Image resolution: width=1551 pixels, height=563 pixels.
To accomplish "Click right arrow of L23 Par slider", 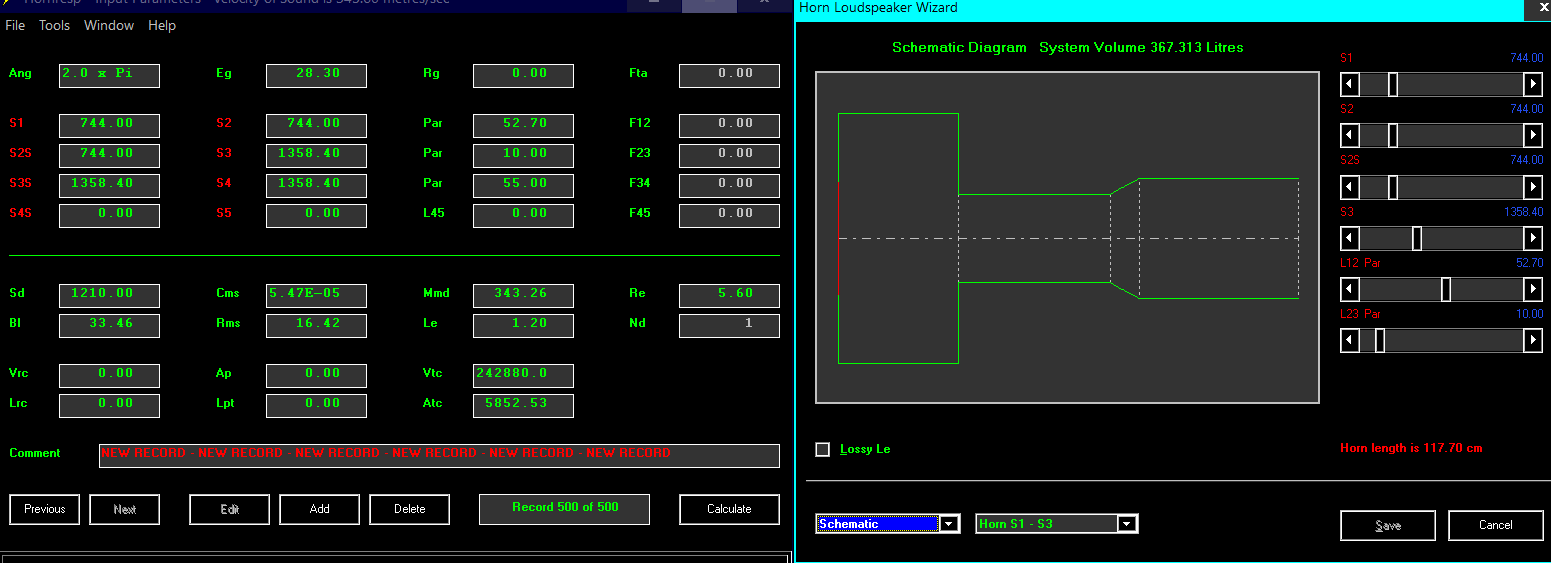I will point(1532,341).
